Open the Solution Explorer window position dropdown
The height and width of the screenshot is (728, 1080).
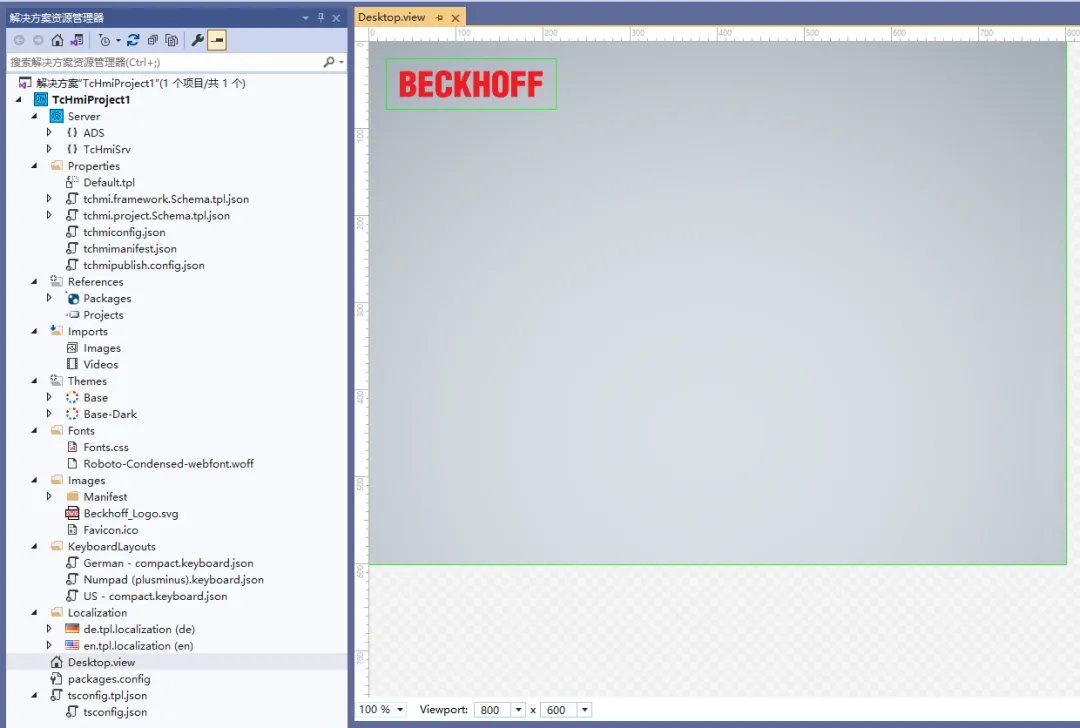pos(305,18)
